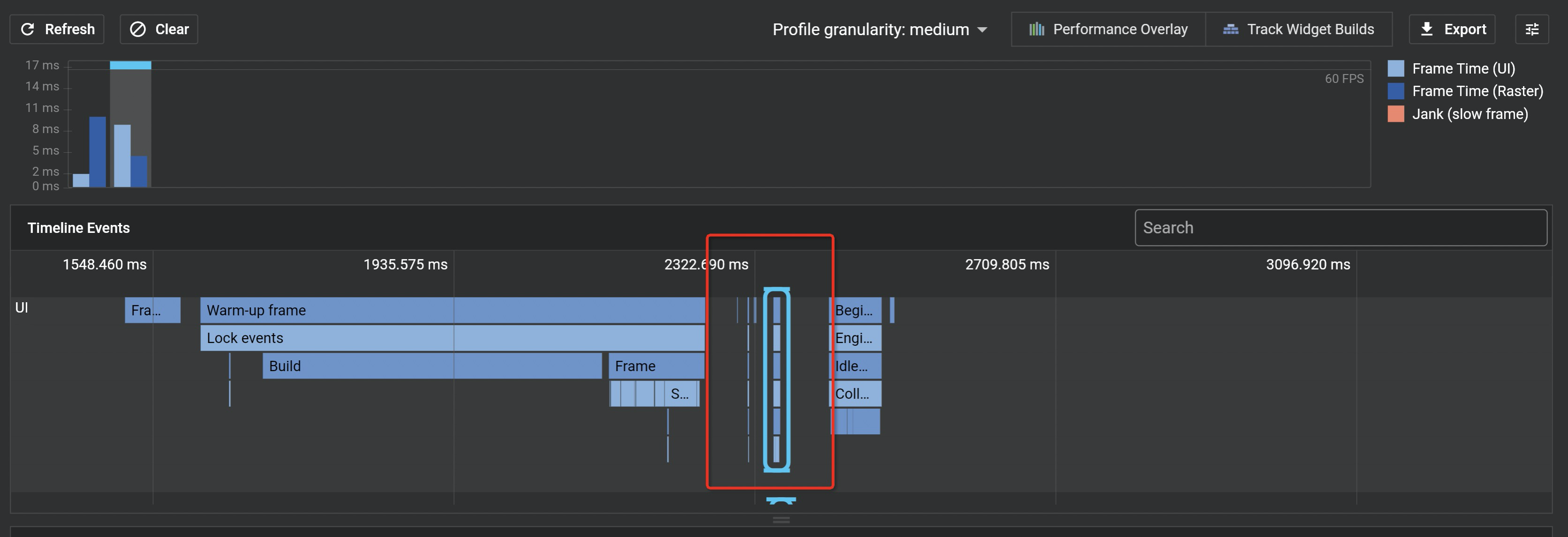
Task: Click the 2709.805 ms time label
Action: click(x=1007, y=265)
